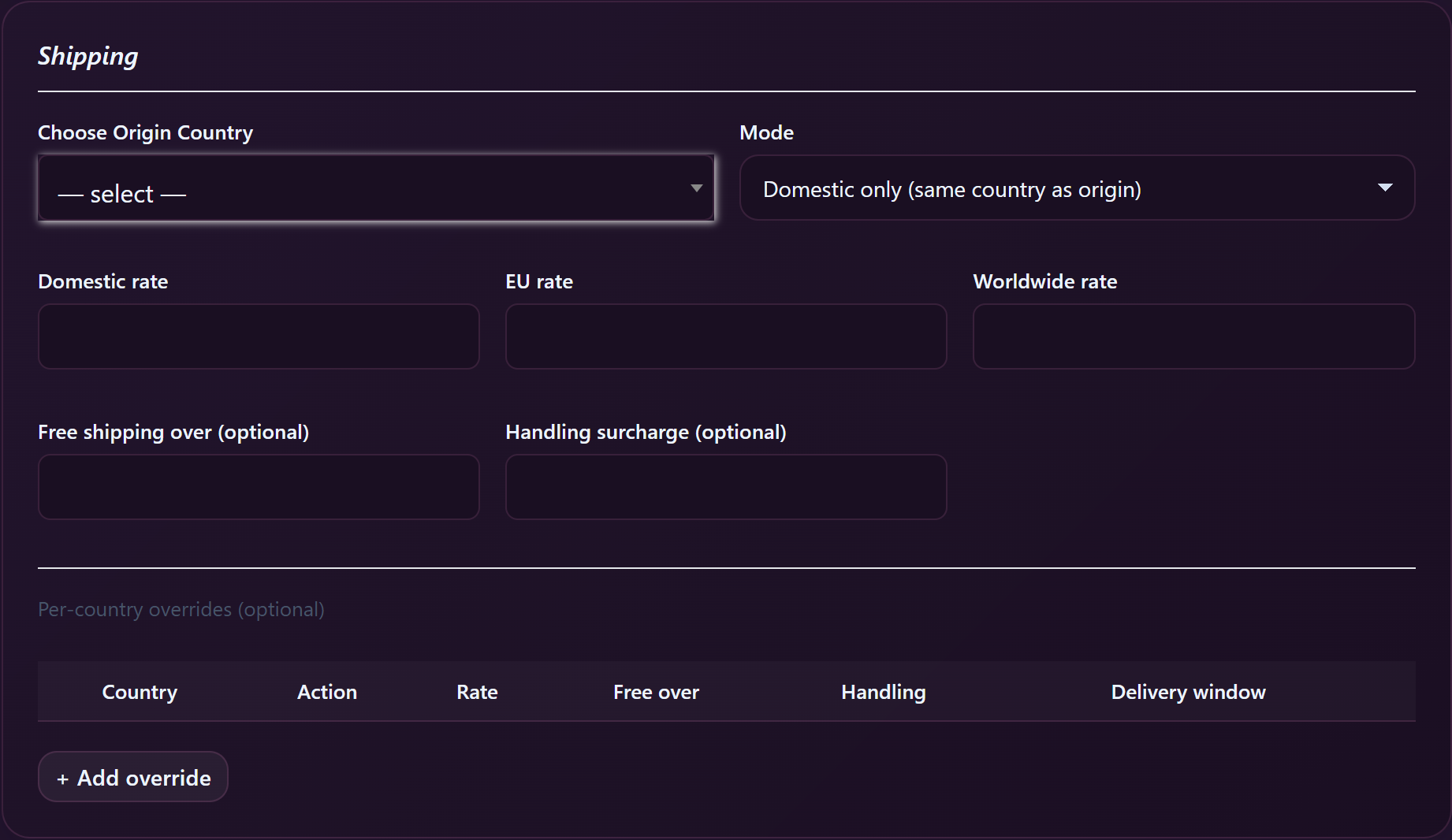The image size is (1452, 840).
Task: Focus the Free shipping over field
Action: click(x=259, y=487)
